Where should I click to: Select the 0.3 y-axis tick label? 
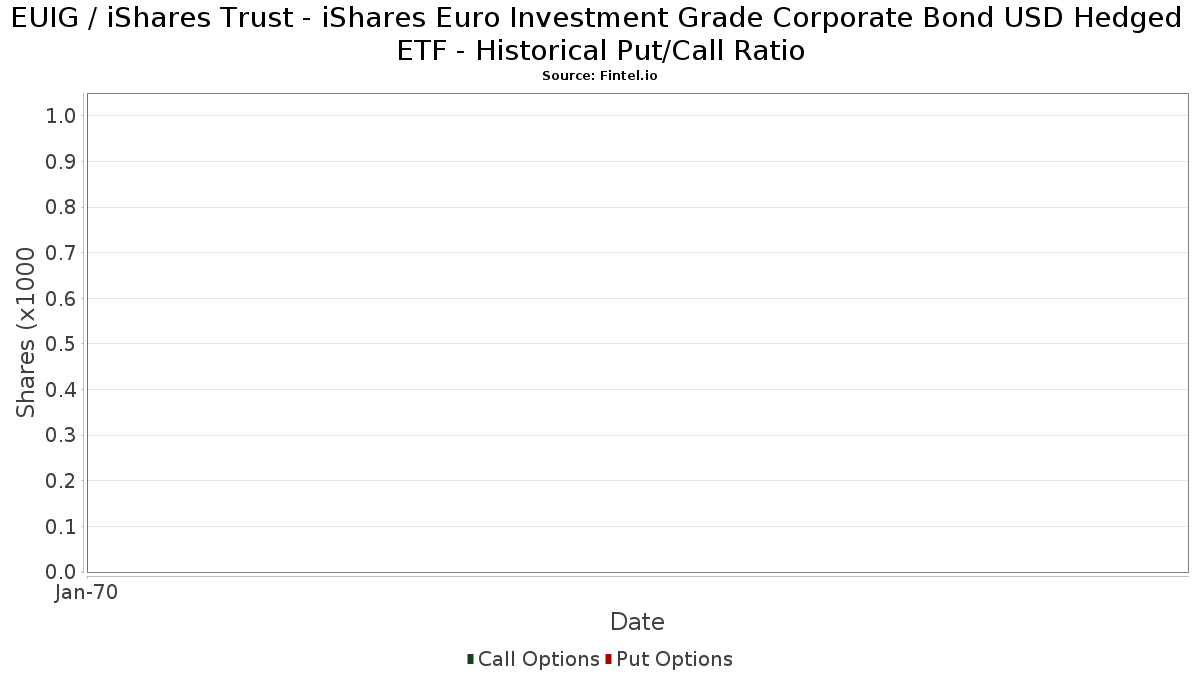click(61, 436)
